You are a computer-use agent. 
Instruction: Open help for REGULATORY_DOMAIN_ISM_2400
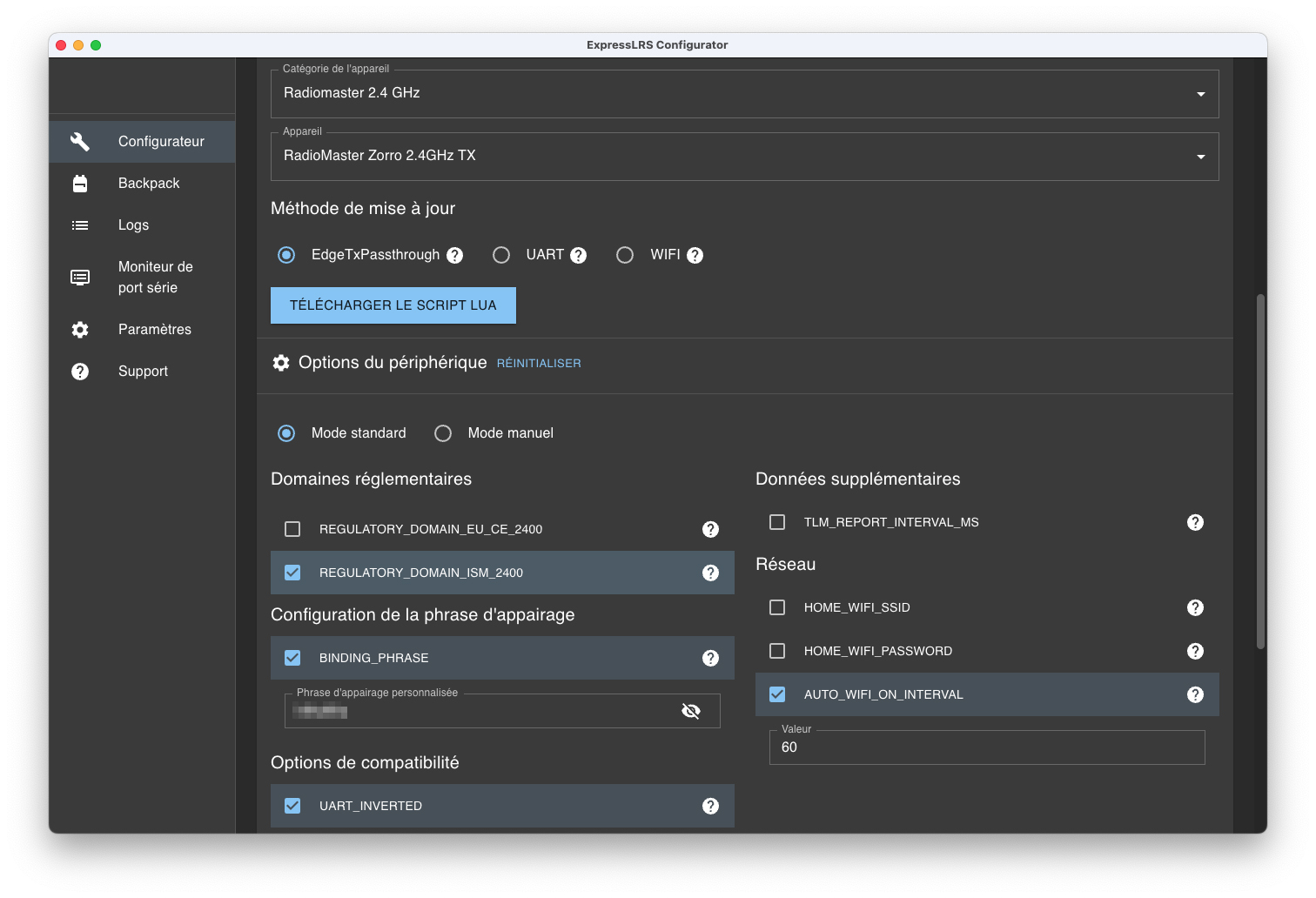pyautogui.click(x=710, y=573)
